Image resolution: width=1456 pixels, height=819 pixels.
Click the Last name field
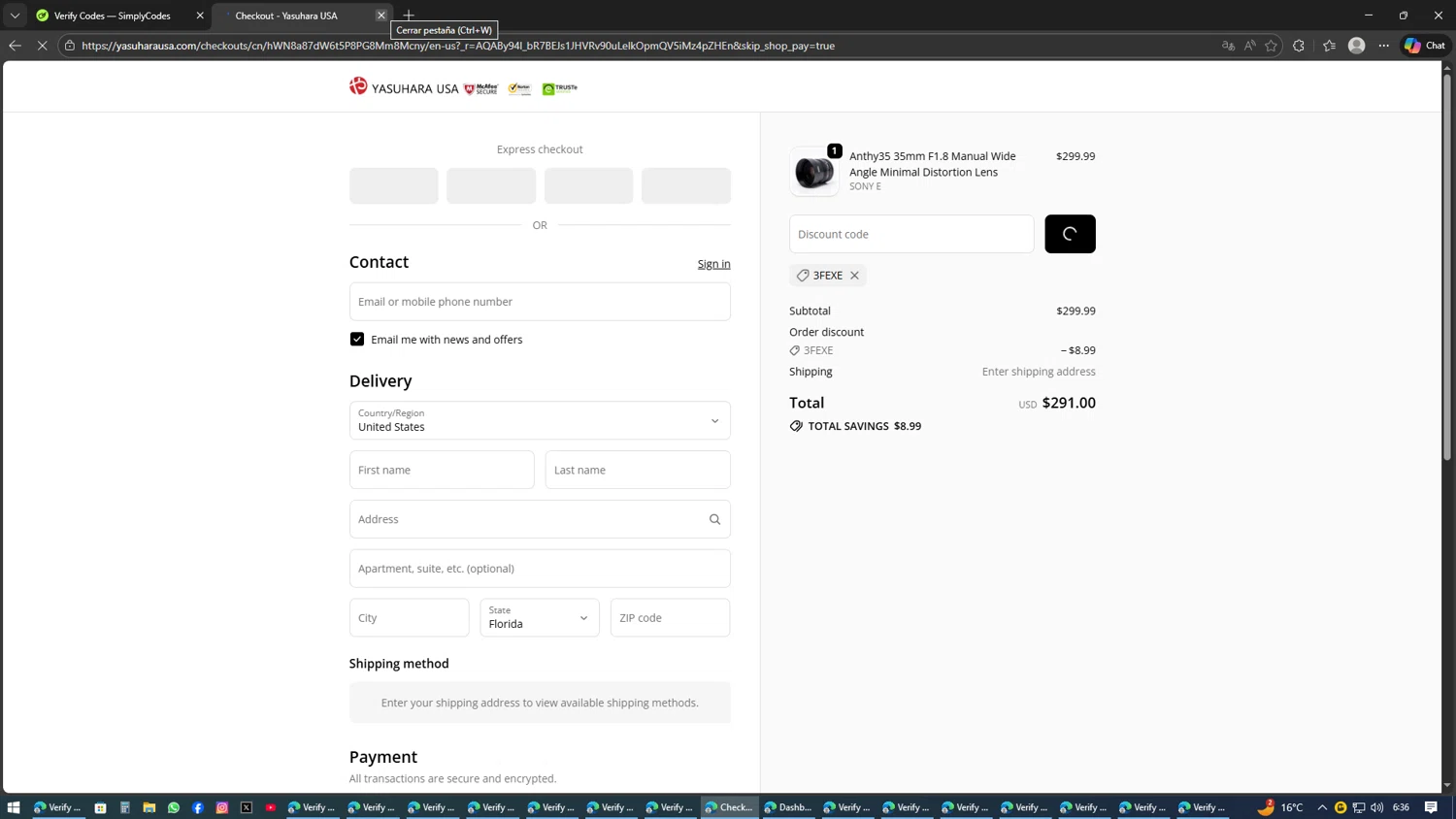pos(638,470)
